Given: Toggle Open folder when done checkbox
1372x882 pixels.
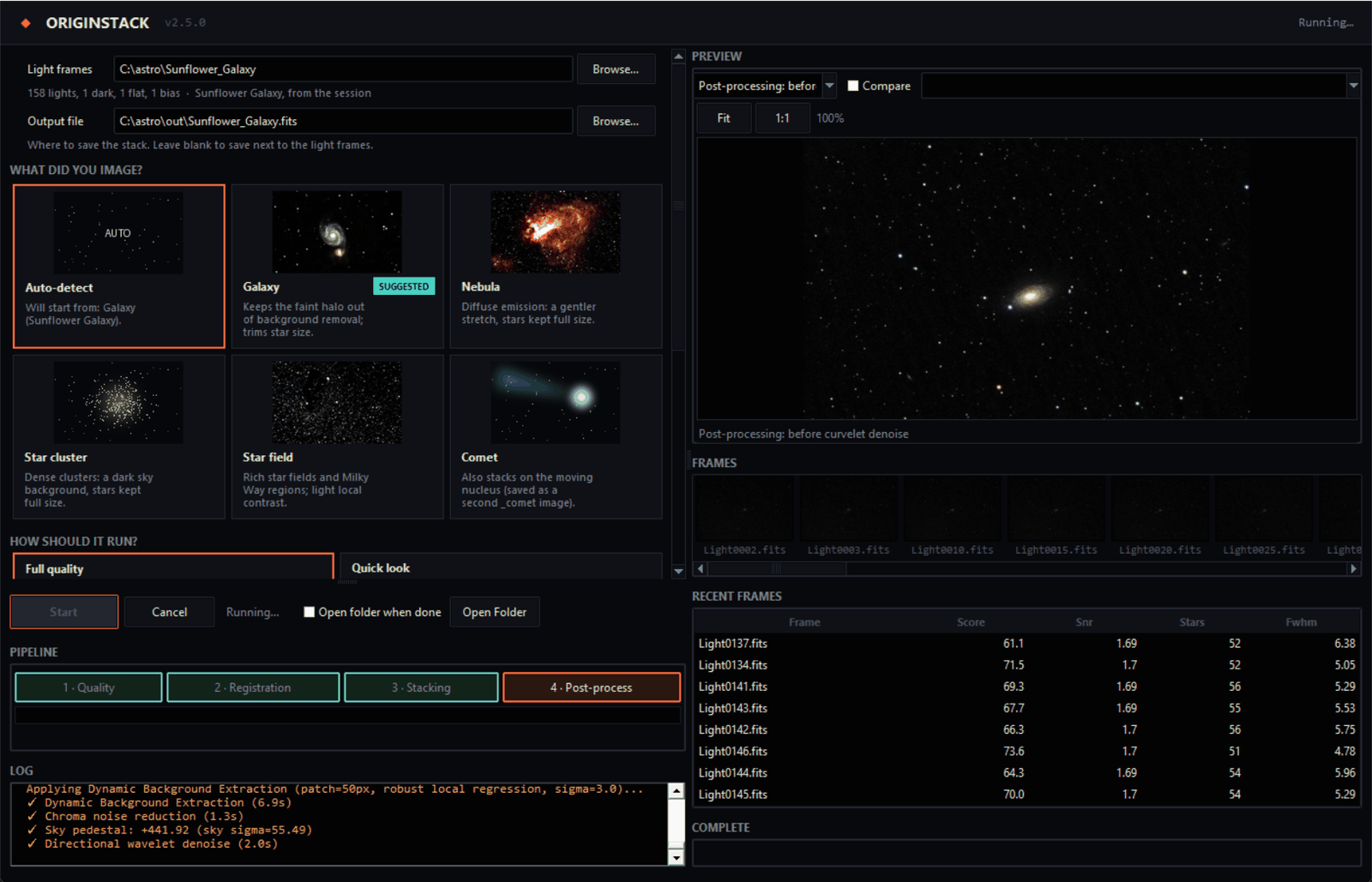Looking at the screenshot, I should tap(310, 612).
